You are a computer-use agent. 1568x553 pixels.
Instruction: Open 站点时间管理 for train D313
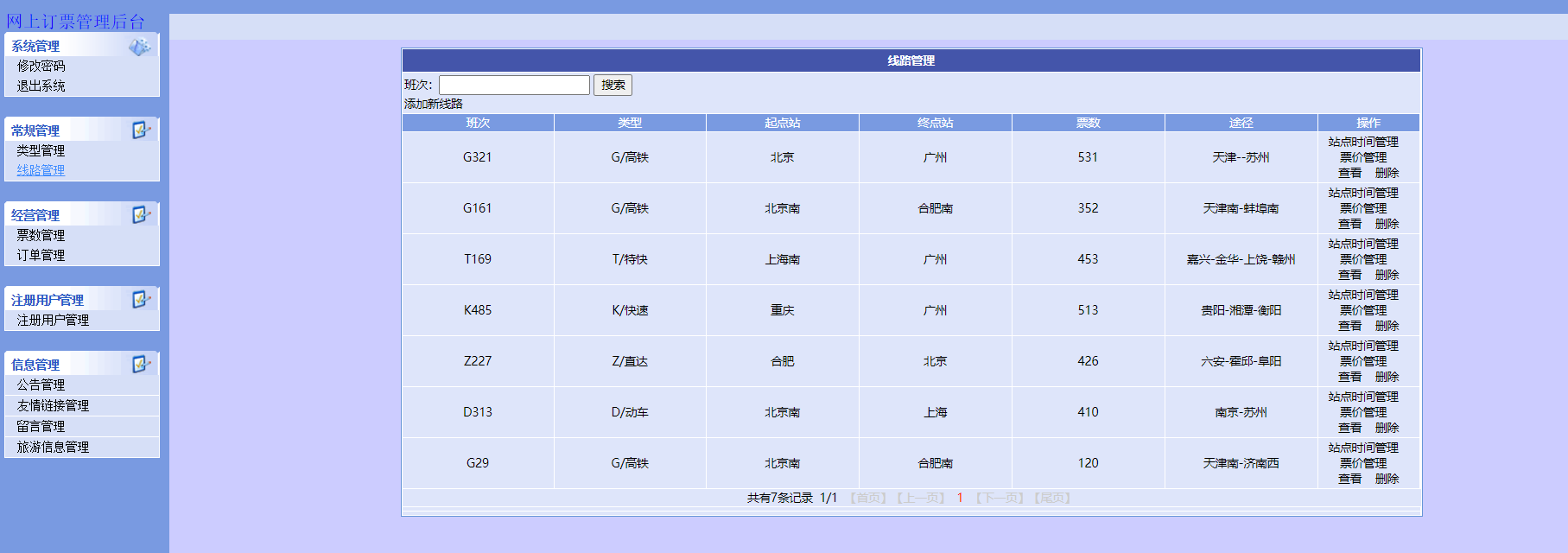(x=1363, y=397)
